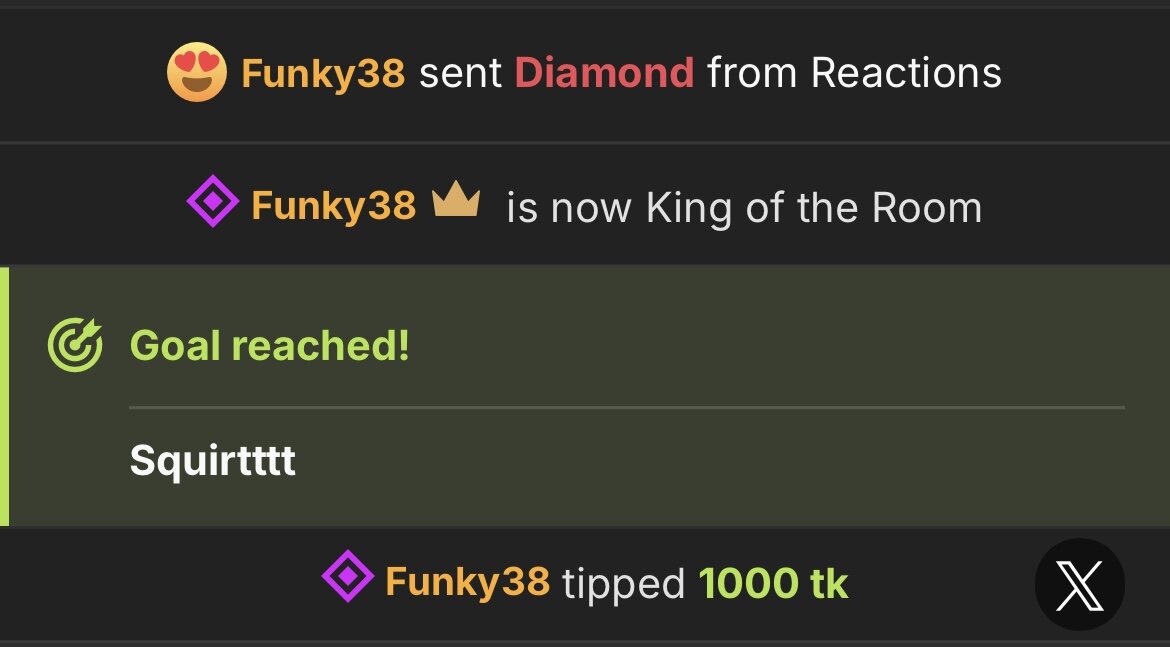Click the green 1000 tk tip amount
Screen dimensions: 1170x647
[773, 582]
